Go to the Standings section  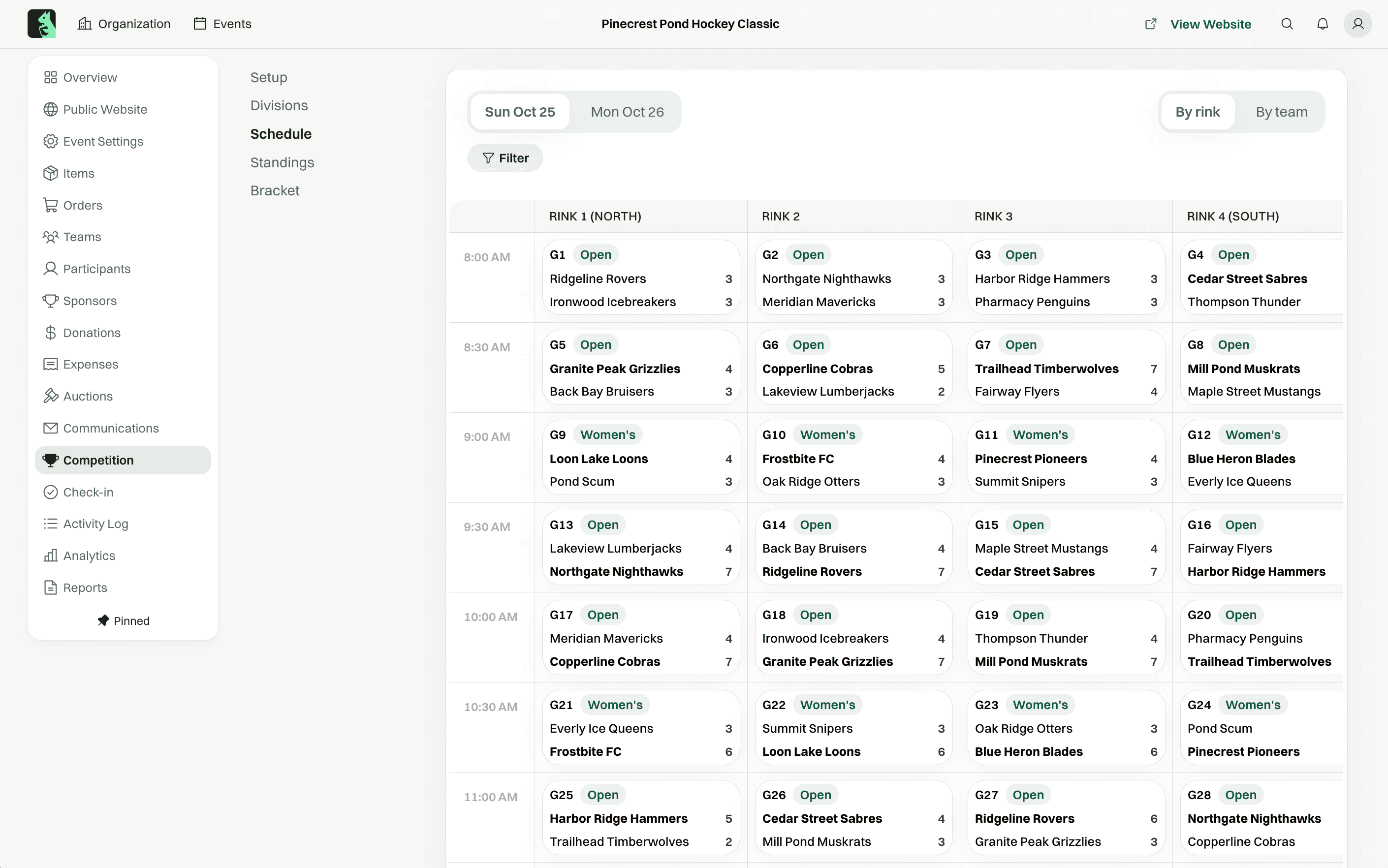point(282,162)
